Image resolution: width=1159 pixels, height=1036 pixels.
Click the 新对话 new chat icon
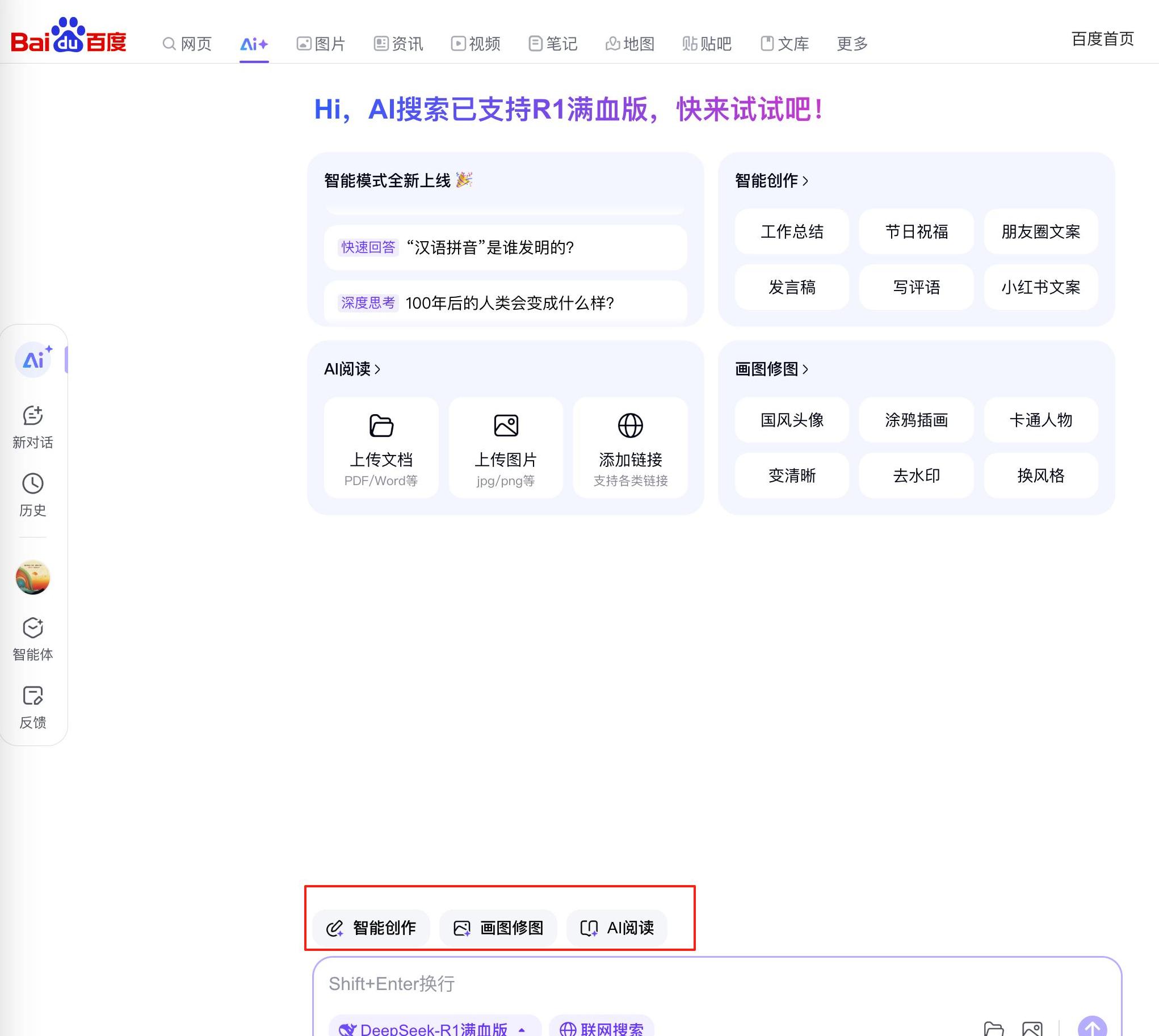coord(32,415)
